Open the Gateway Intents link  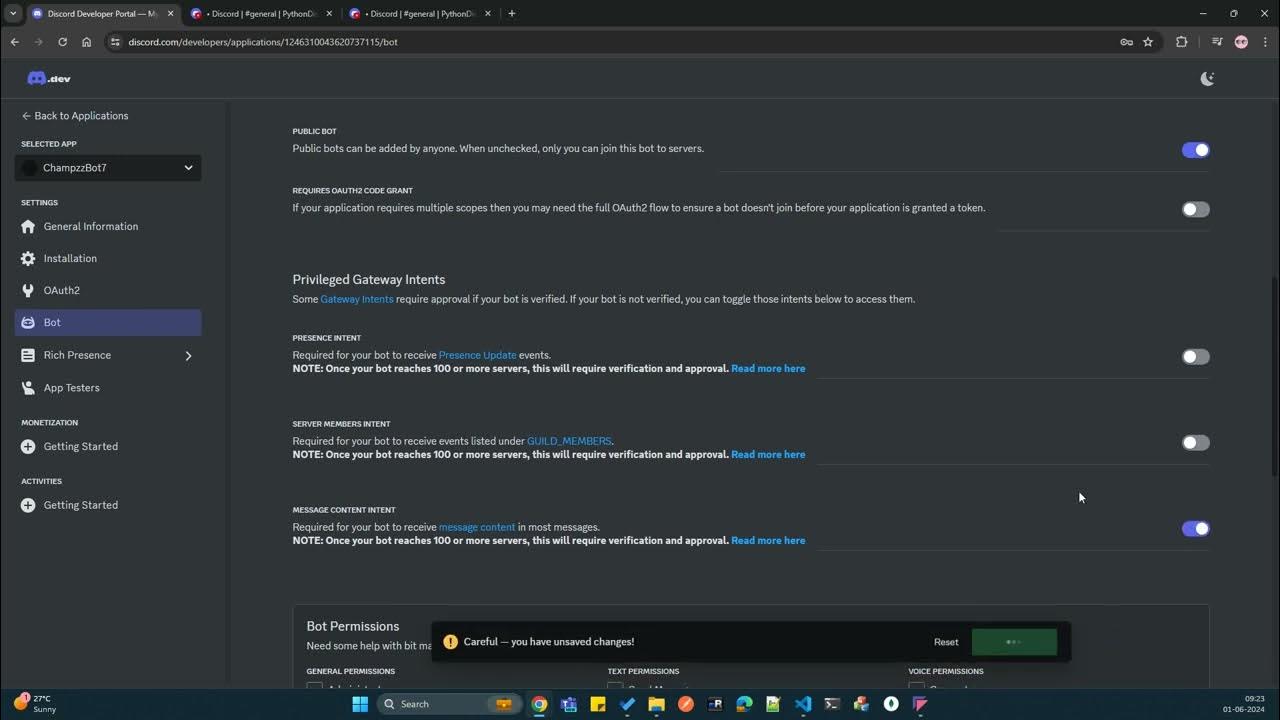(x=357, y=299)
